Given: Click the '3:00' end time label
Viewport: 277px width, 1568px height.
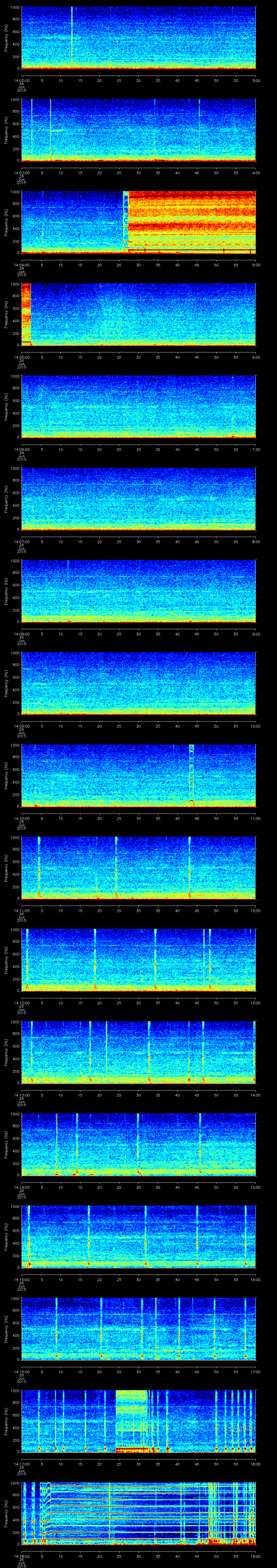Looking at the screenshot, I should (256, 80).
